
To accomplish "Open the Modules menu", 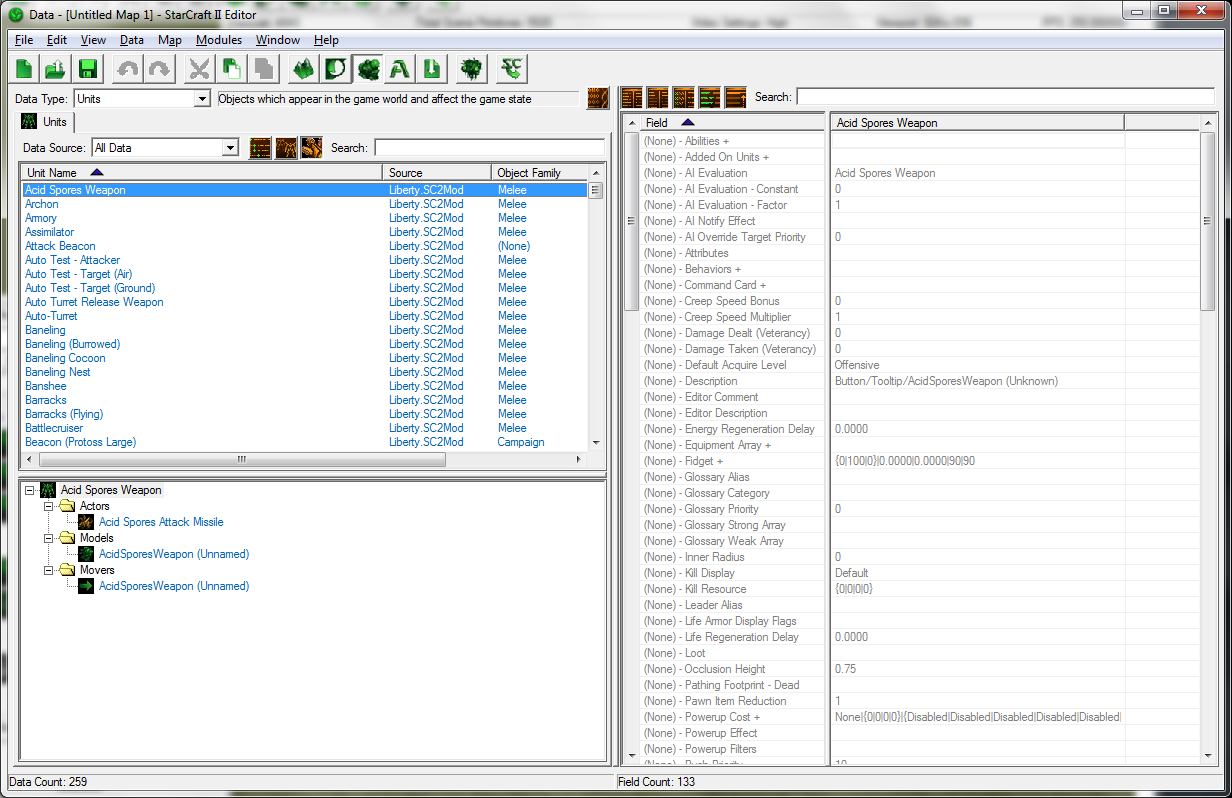I will click(218, 40).
